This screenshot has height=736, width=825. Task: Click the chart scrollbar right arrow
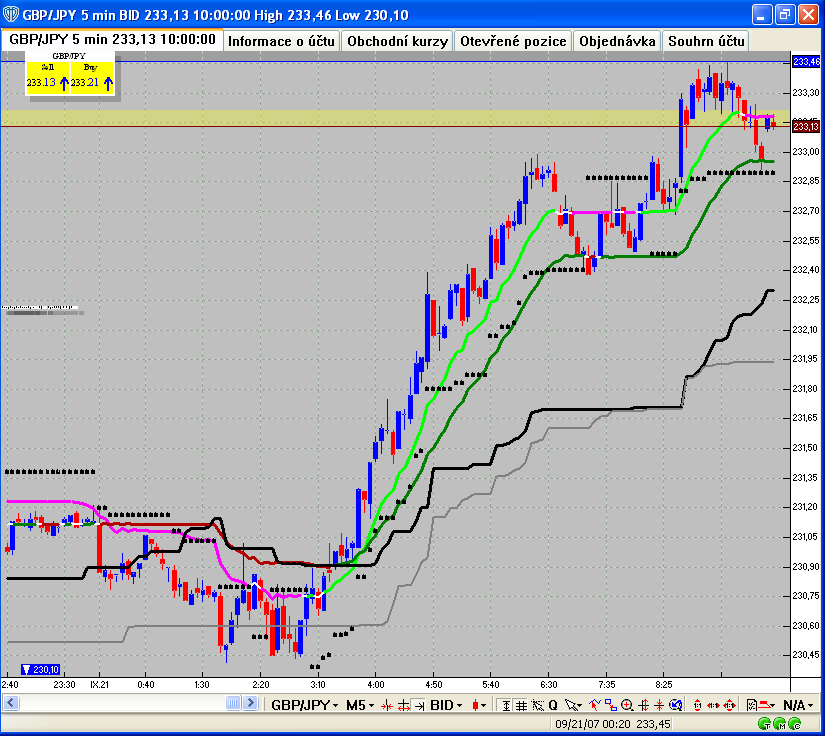(250, 703)
